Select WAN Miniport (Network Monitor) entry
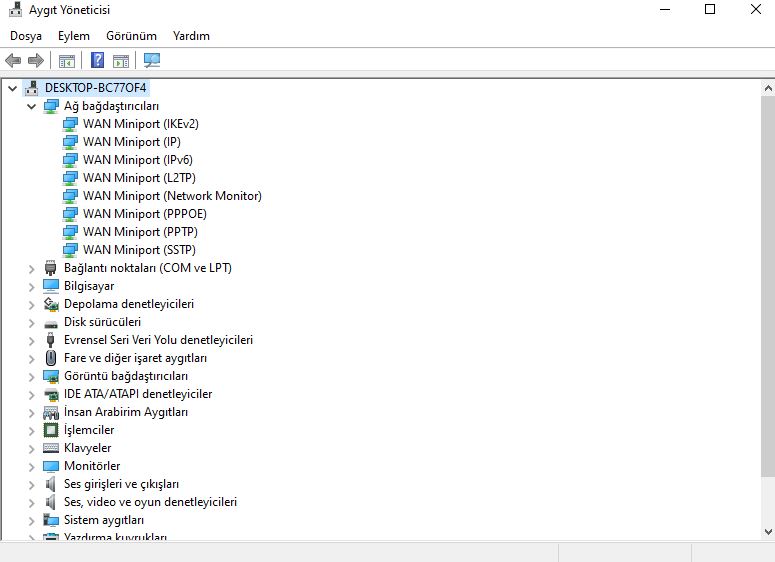This screenshot has height=562, width=775. click(x=172, y=196)
